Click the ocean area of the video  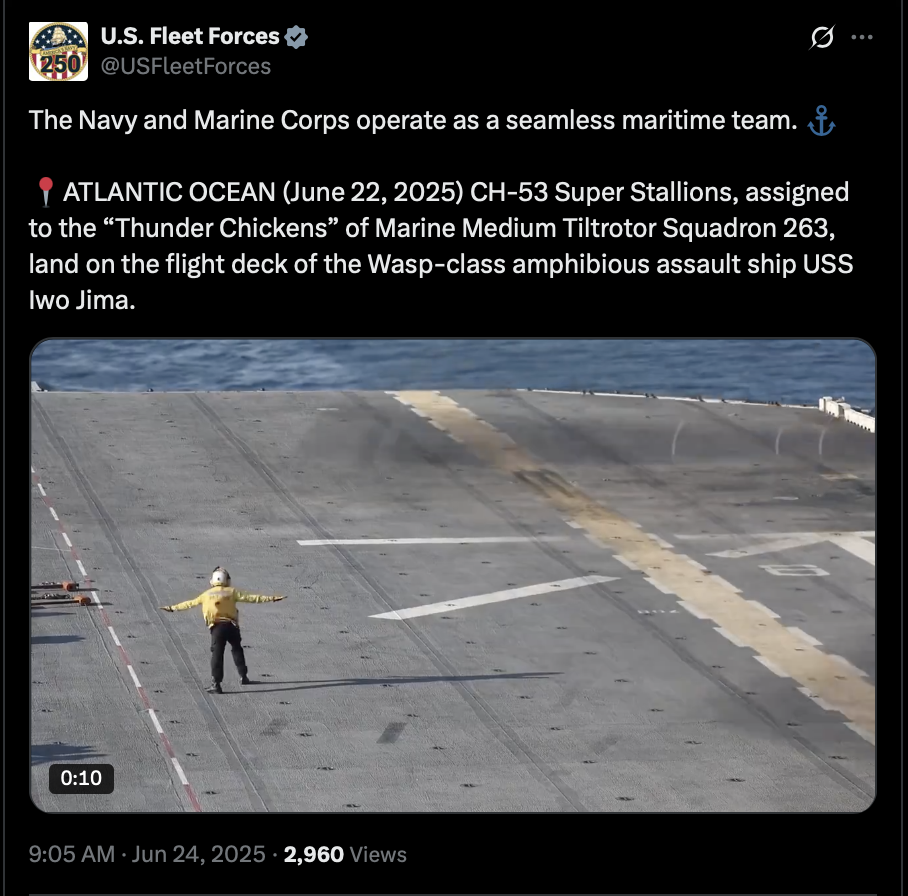point(452,365)
